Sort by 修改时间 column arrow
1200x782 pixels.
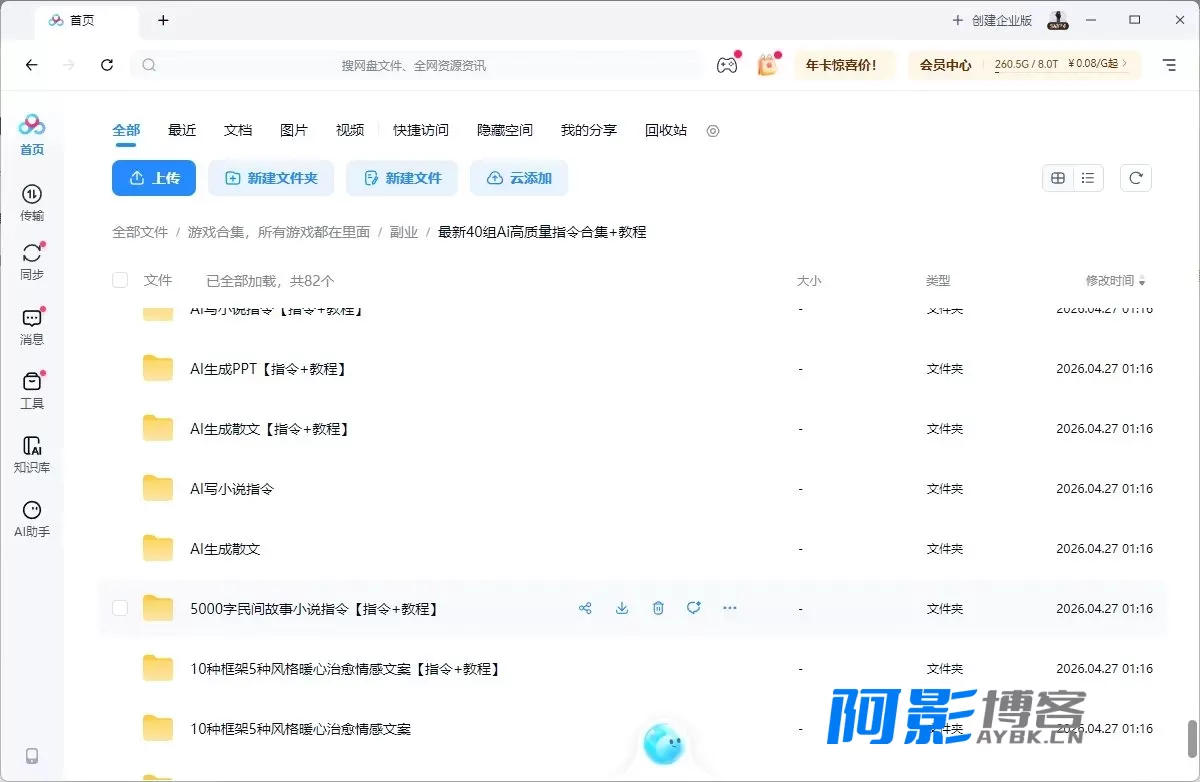pyautogui.click(x=1142, y=282)
